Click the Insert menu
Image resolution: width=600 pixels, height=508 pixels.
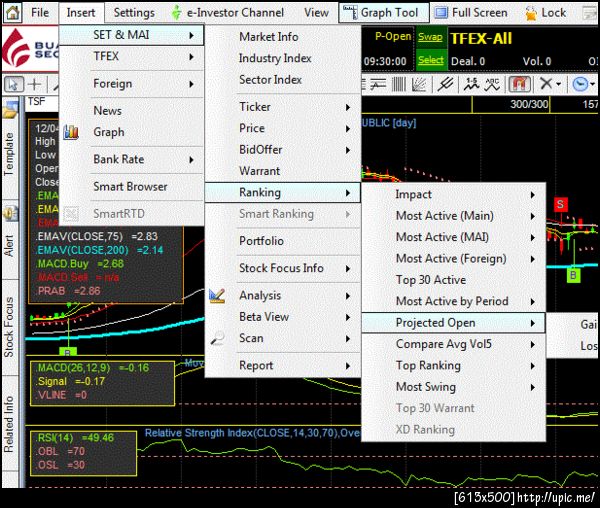[81, 13]
